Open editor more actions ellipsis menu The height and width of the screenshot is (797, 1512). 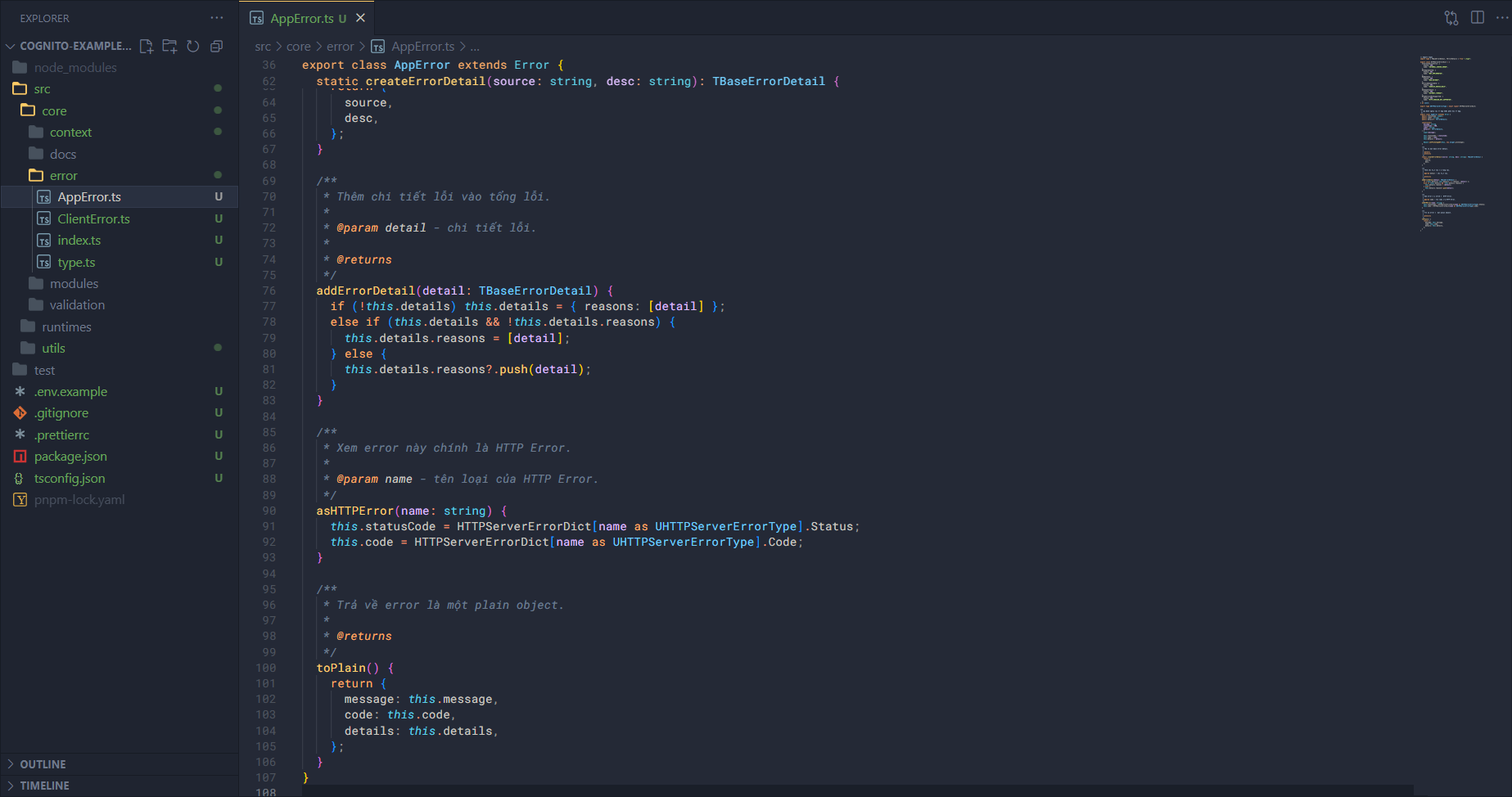(1502, 18)
